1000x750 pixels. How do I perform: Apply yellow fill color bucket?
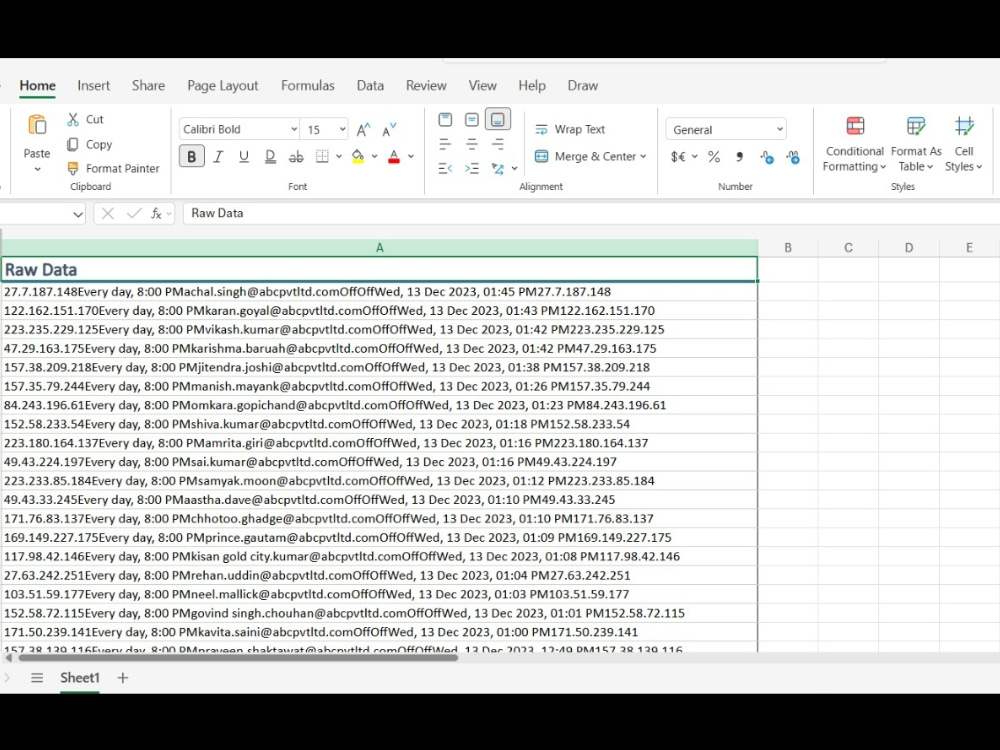pos(358,157)
